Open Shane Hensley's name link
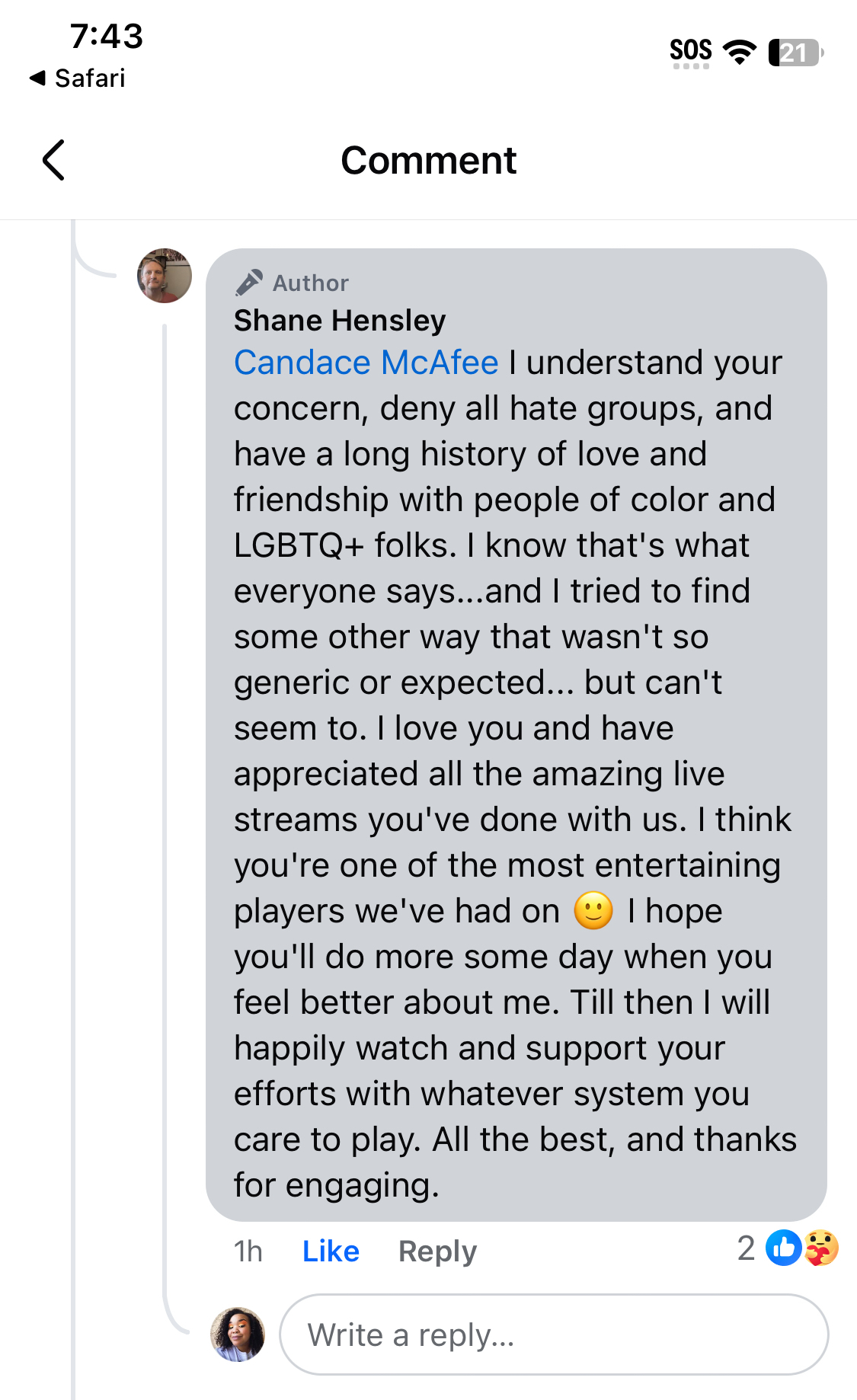The height and width of the screenshot is (1400, 857). (340, 321)
